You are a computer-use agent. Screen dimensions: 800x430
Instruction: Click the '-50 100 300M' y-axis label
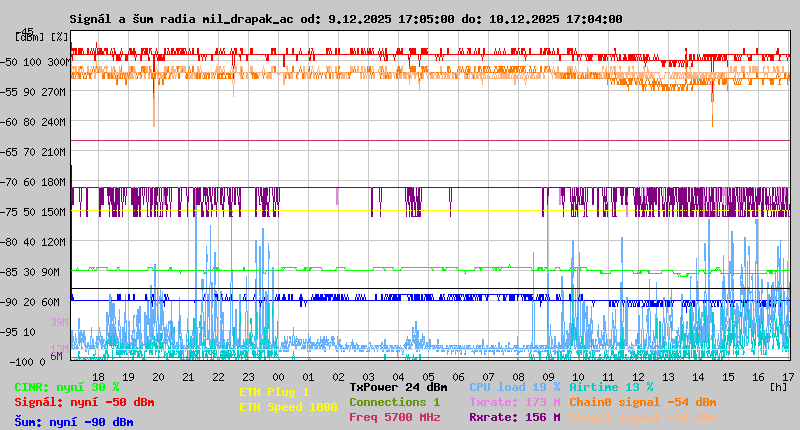click(x=35, y=62)
